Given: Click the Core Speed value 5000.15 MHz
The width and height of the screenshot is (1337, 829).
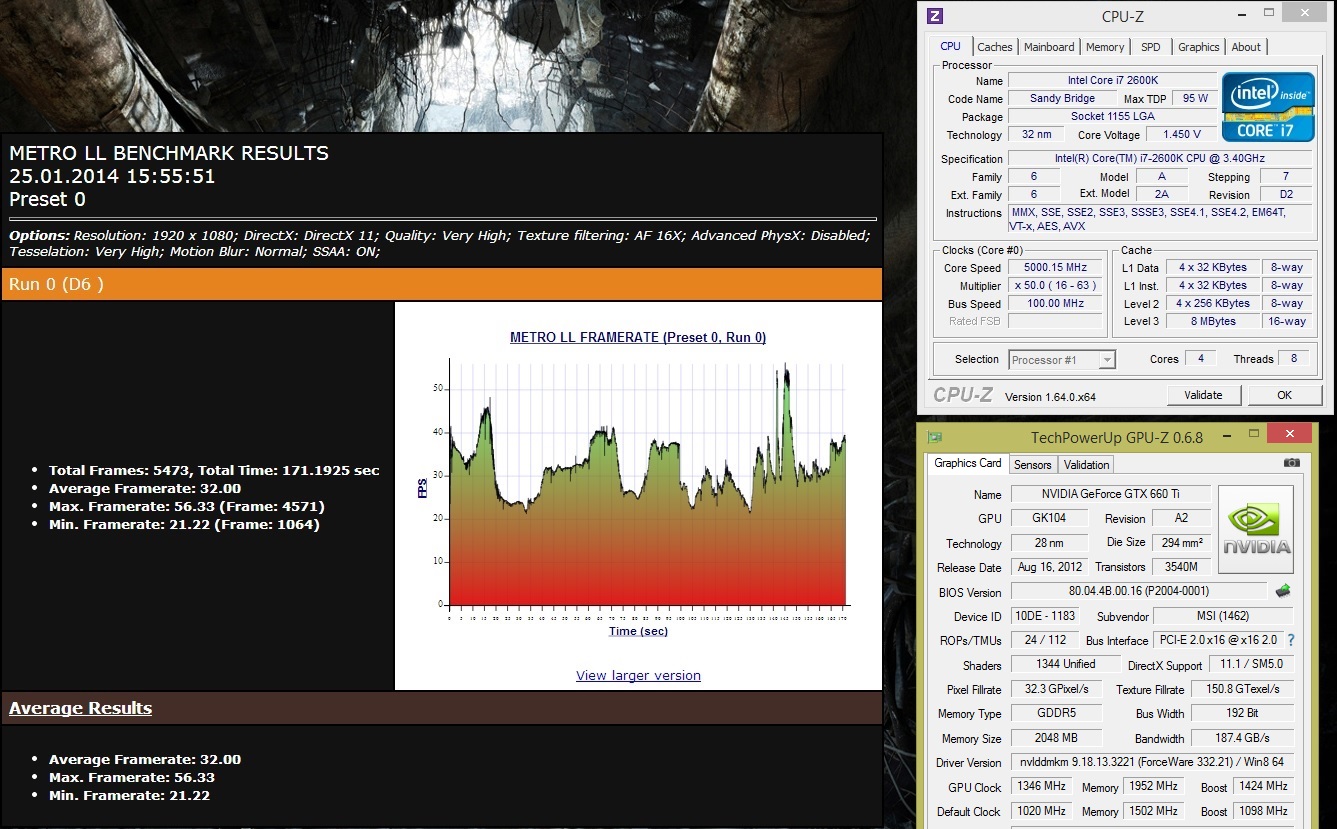Looking at the screenshot, I should click(1054, 268).
